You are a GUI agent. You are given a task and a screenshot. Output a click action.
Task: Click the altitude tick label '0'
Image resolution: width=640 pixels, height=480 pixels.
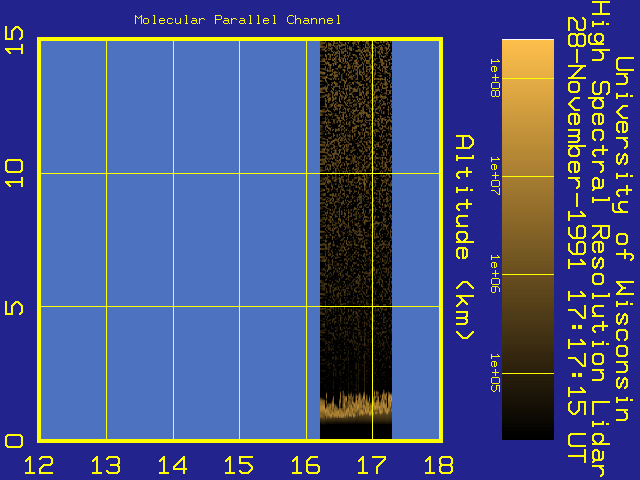coord(14,441)
